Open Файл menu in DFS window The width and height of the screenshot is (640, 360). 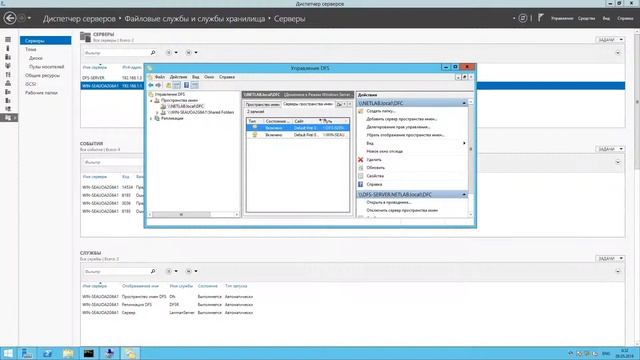click(x=160, y=77)
